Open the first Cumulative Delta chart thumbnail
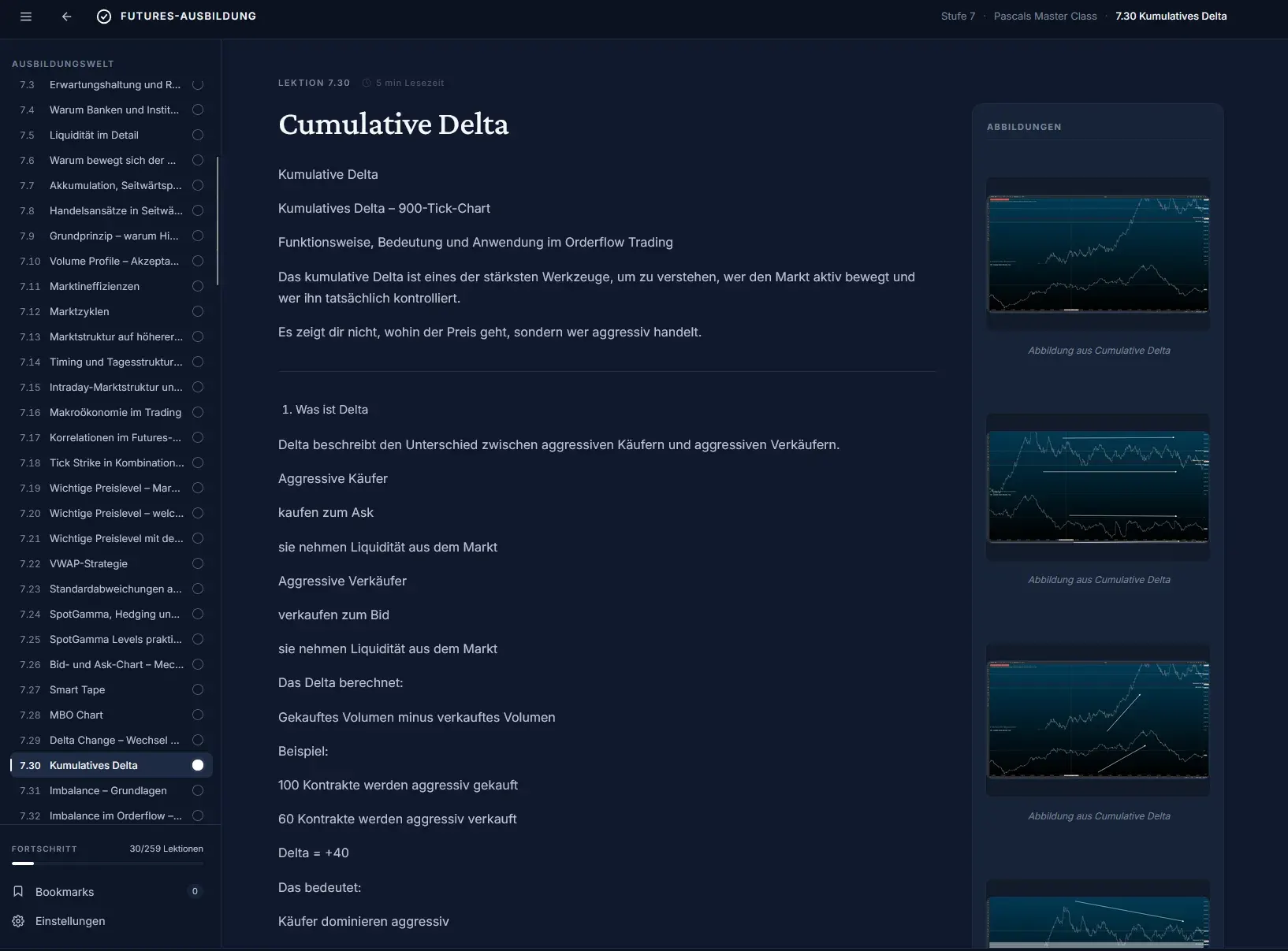 (1098, 254)
